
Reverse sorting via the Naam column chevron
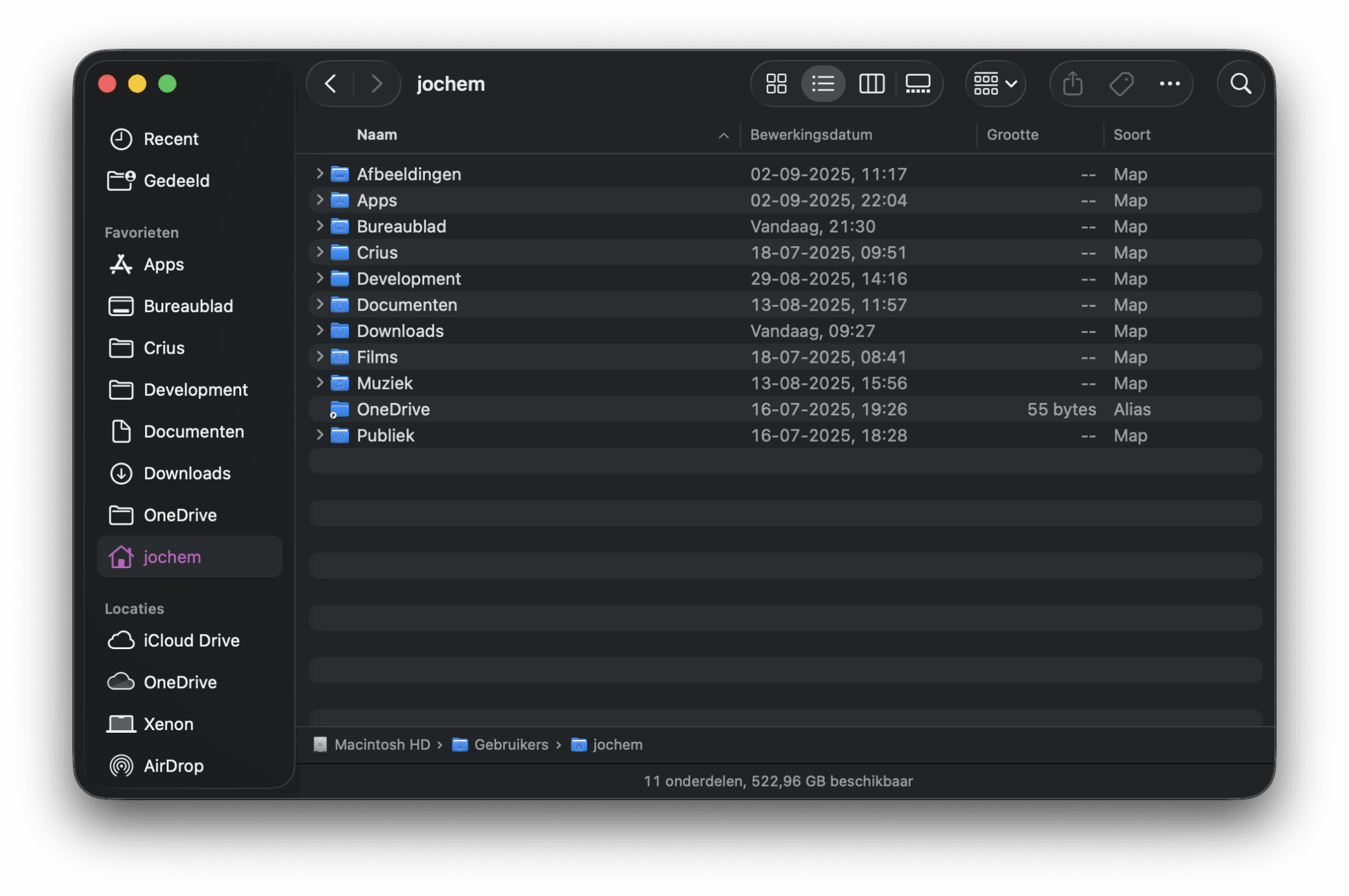[x=723, y=136]
